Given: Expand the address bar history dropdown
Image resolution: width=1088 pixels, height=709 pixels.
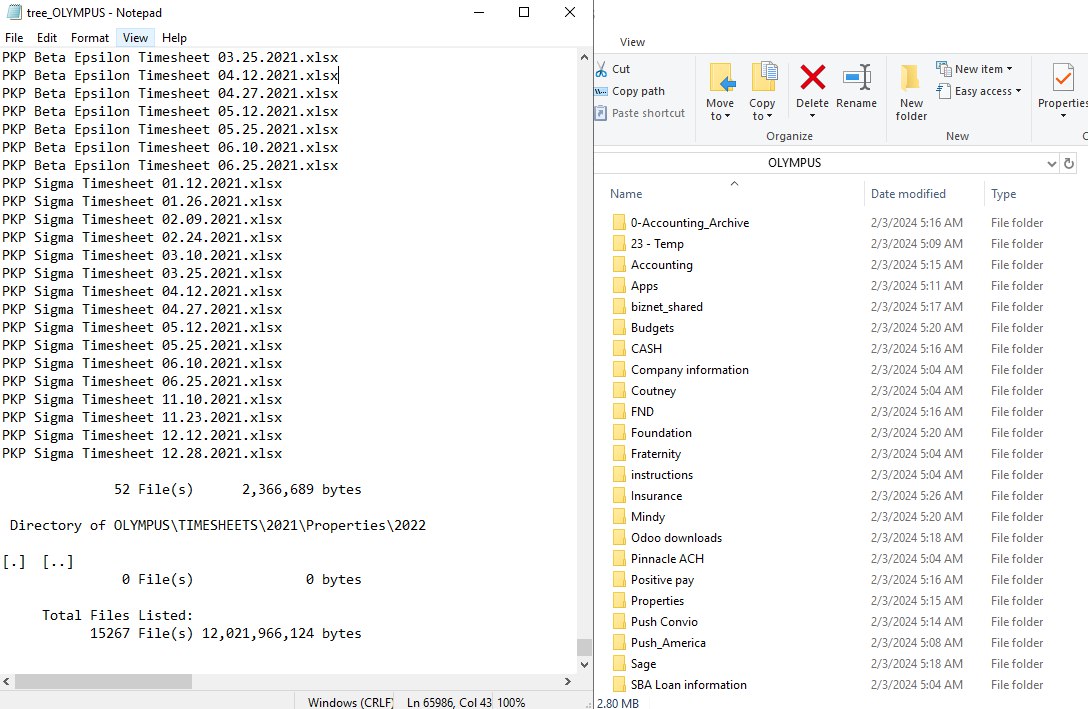Looking at the screenshot, I should [1051, 163].
